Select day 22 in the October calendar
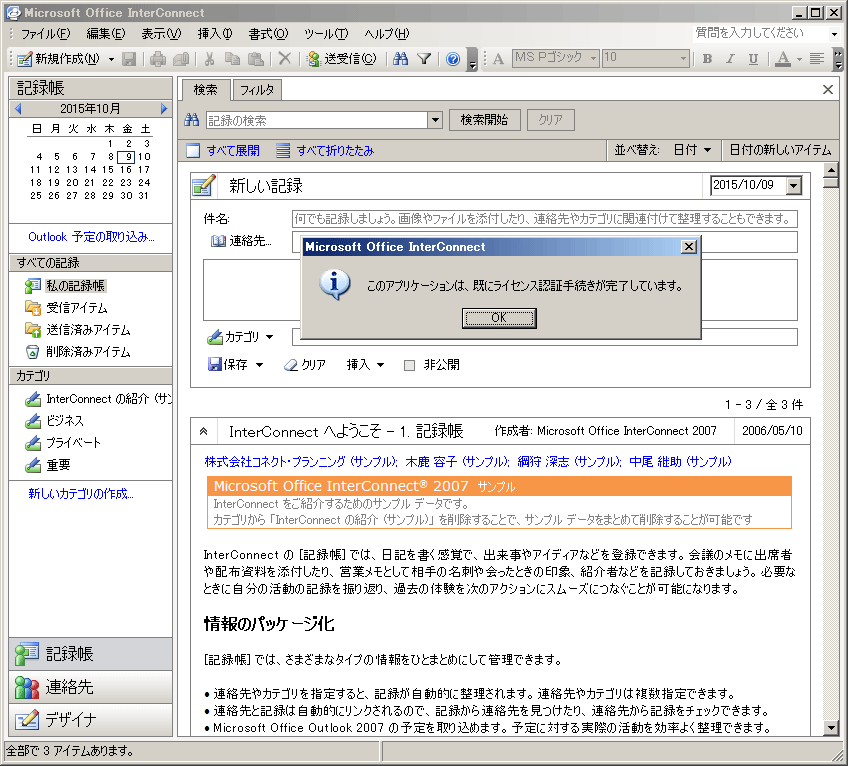Screen dimensions: 848x766 [x=108, y=183]
